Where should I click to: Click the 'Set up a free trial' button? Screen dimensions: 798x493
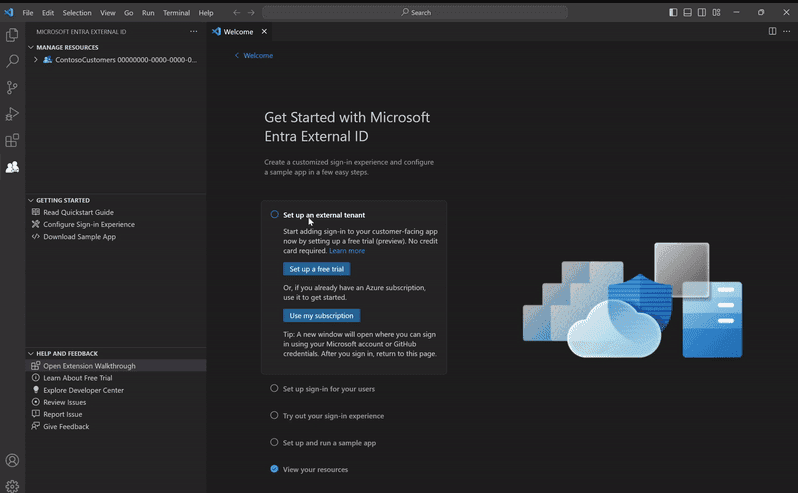(317, 269)
